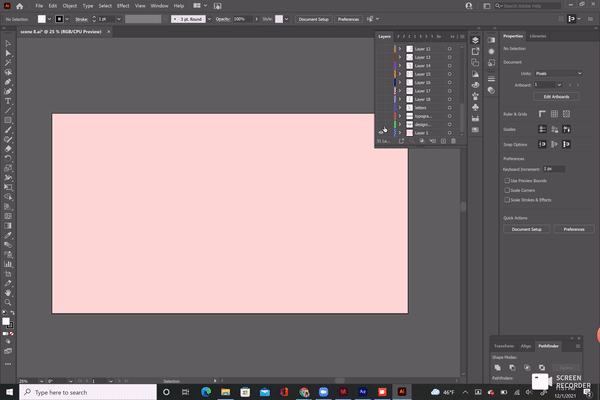This screenshot has height=400, width=600.
Task: Click Preferences in Quick Actions
Action: 574,229
